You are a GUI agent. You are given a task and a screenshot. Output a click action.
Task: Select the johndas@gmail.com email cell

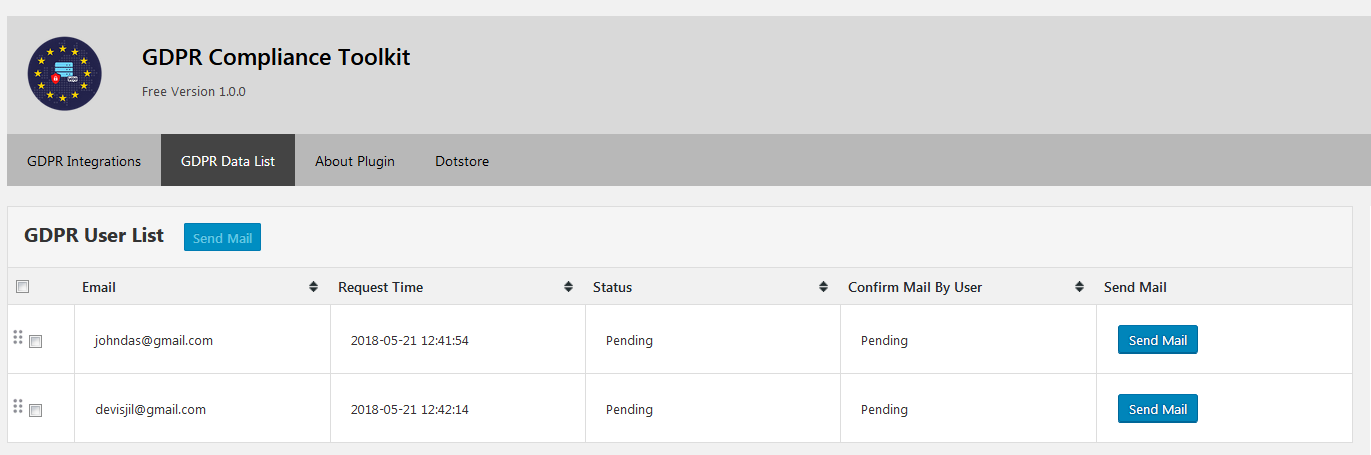pyautogui.click(x=202, y=340)
